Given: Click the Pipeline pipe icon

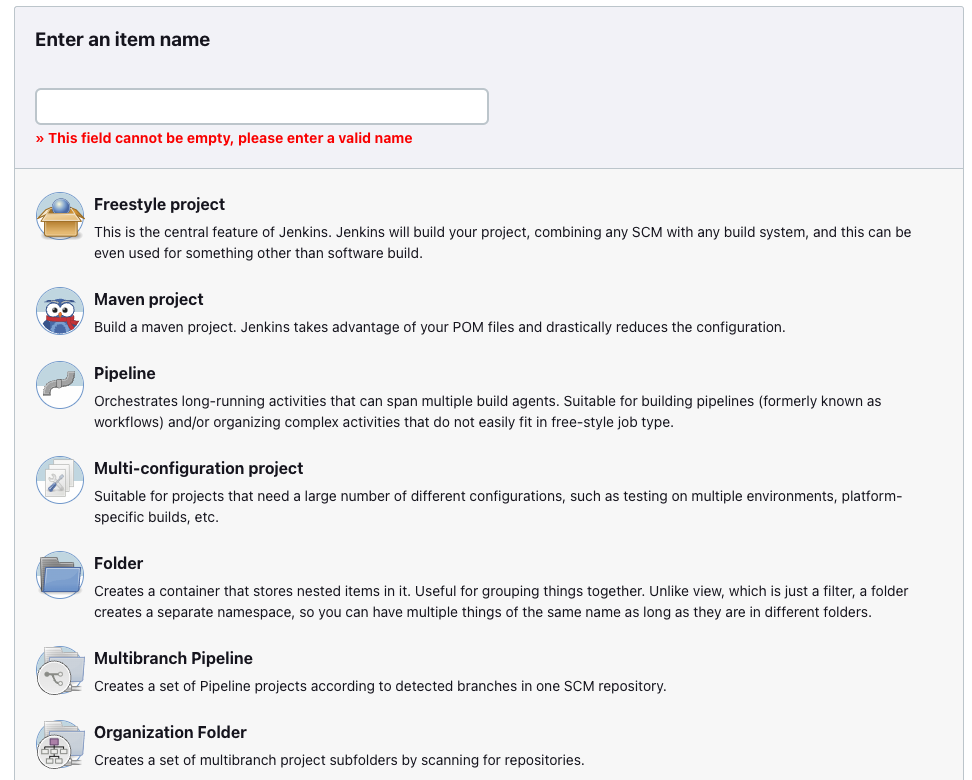Looking at the screenshot, I should (x=60, y=385).
